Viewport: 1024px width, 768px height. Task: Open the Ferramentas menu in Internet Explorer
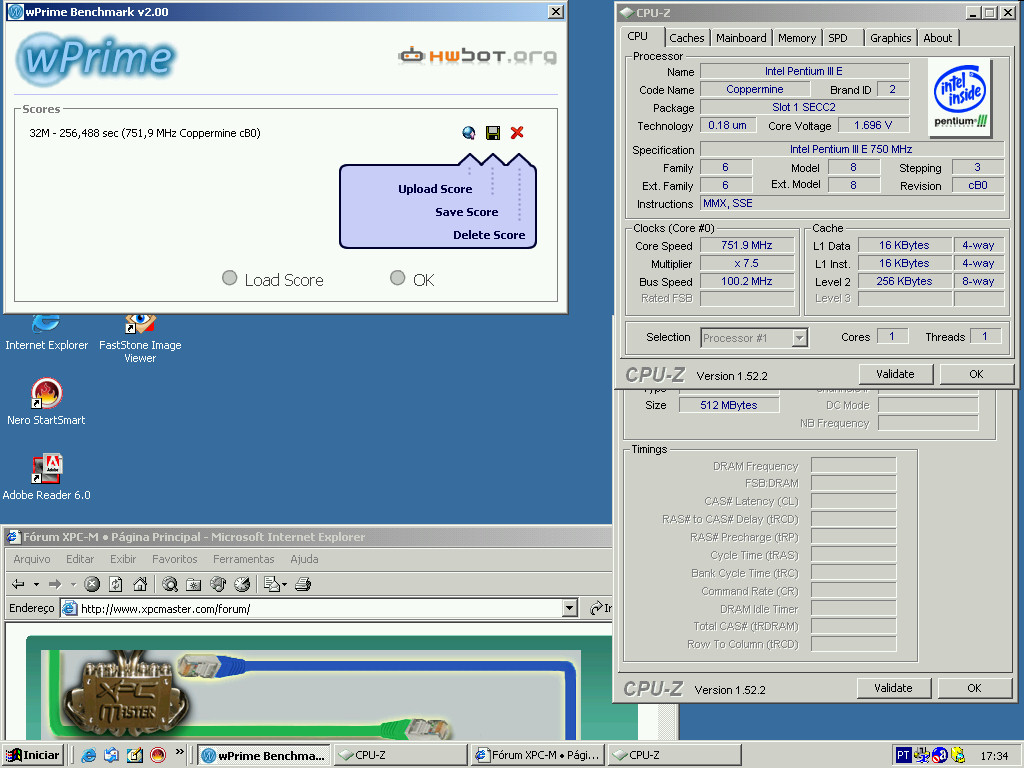click(x=244, y=559)
